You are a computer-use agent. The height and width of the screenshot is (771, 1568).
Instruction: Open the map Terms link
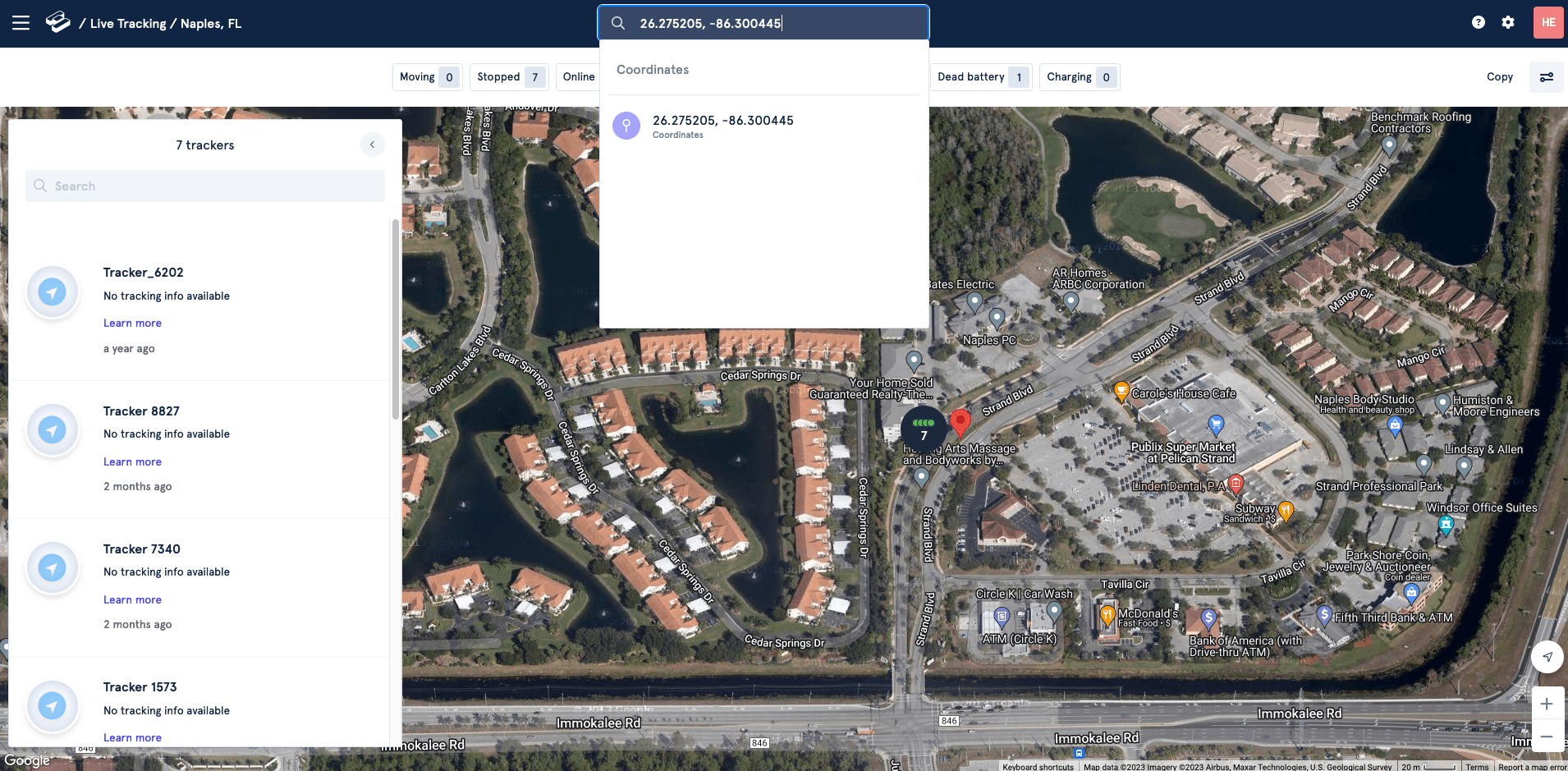point(1477,767)
